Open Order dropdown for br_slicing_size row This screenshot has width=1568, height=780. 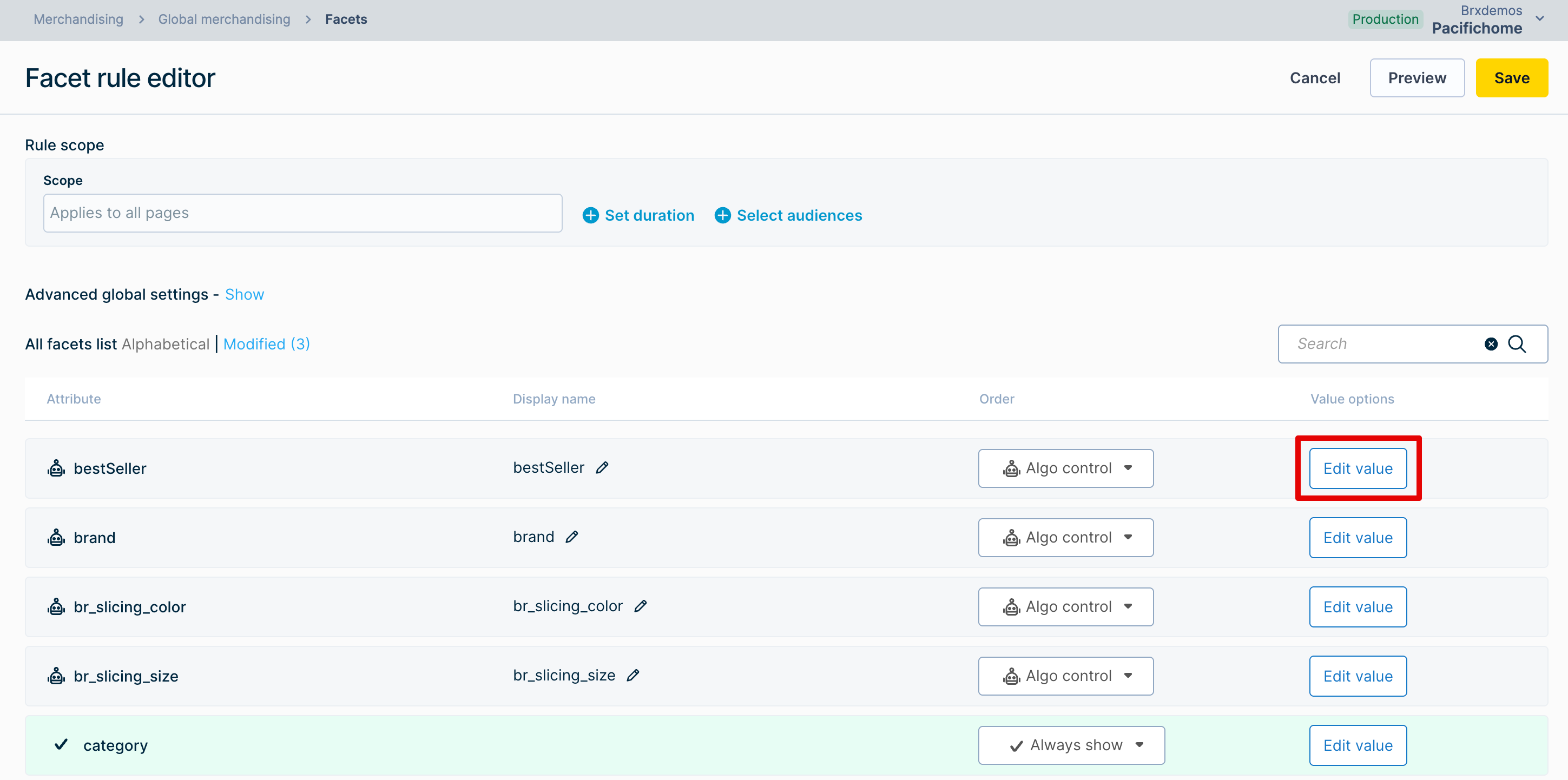click(1066, 676)
